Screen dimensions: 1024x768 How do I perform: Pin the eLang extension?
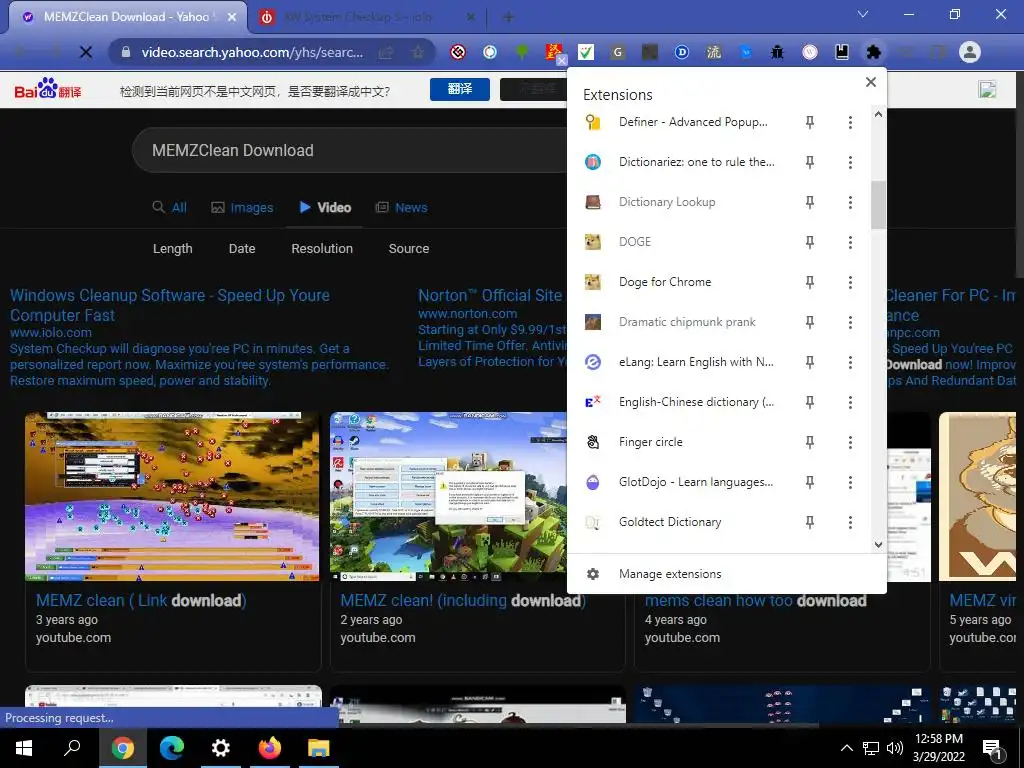pyautogui.click(x=810, y=362)
